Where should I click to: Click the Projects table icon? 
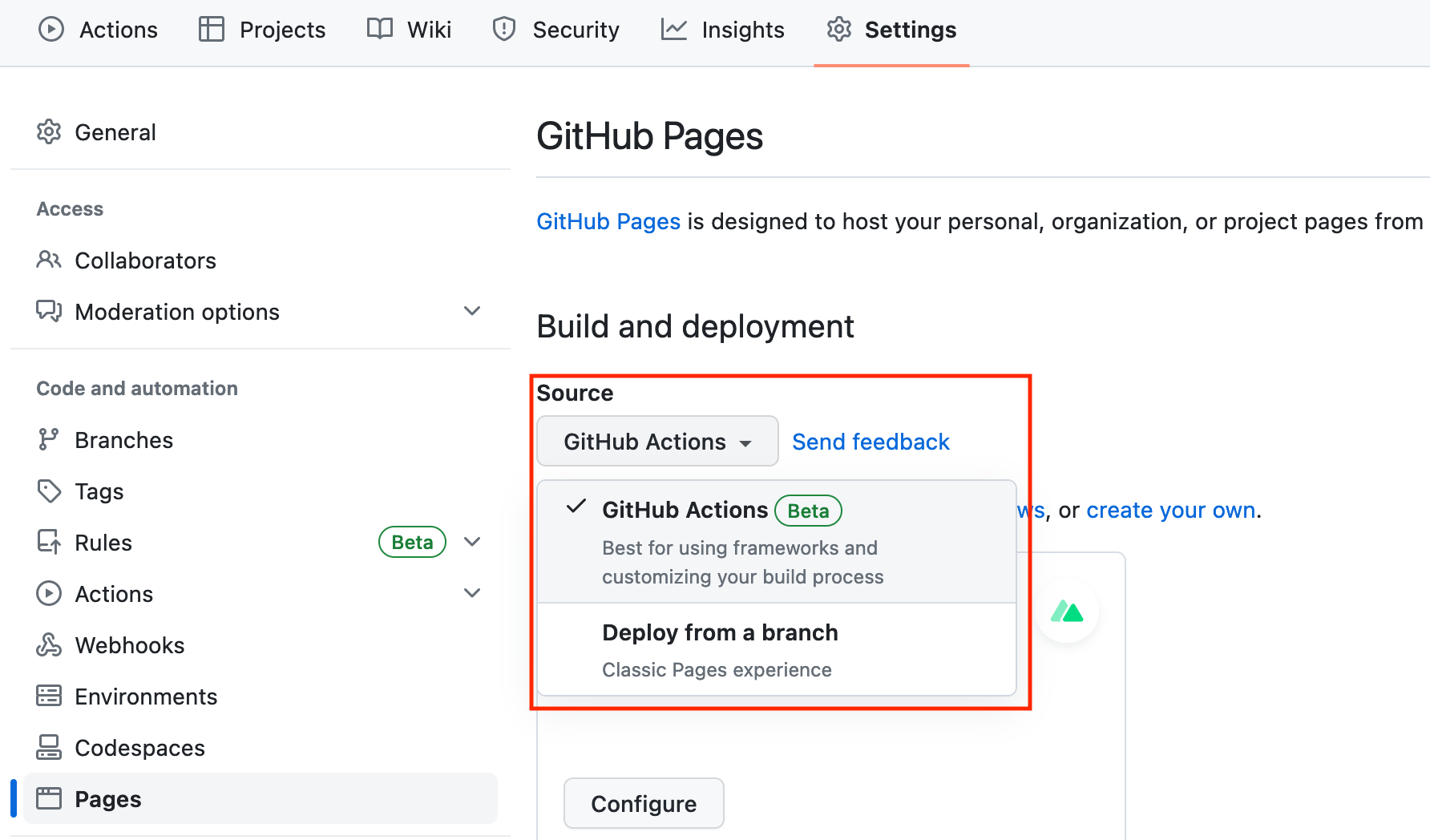(x=212, y=30)
